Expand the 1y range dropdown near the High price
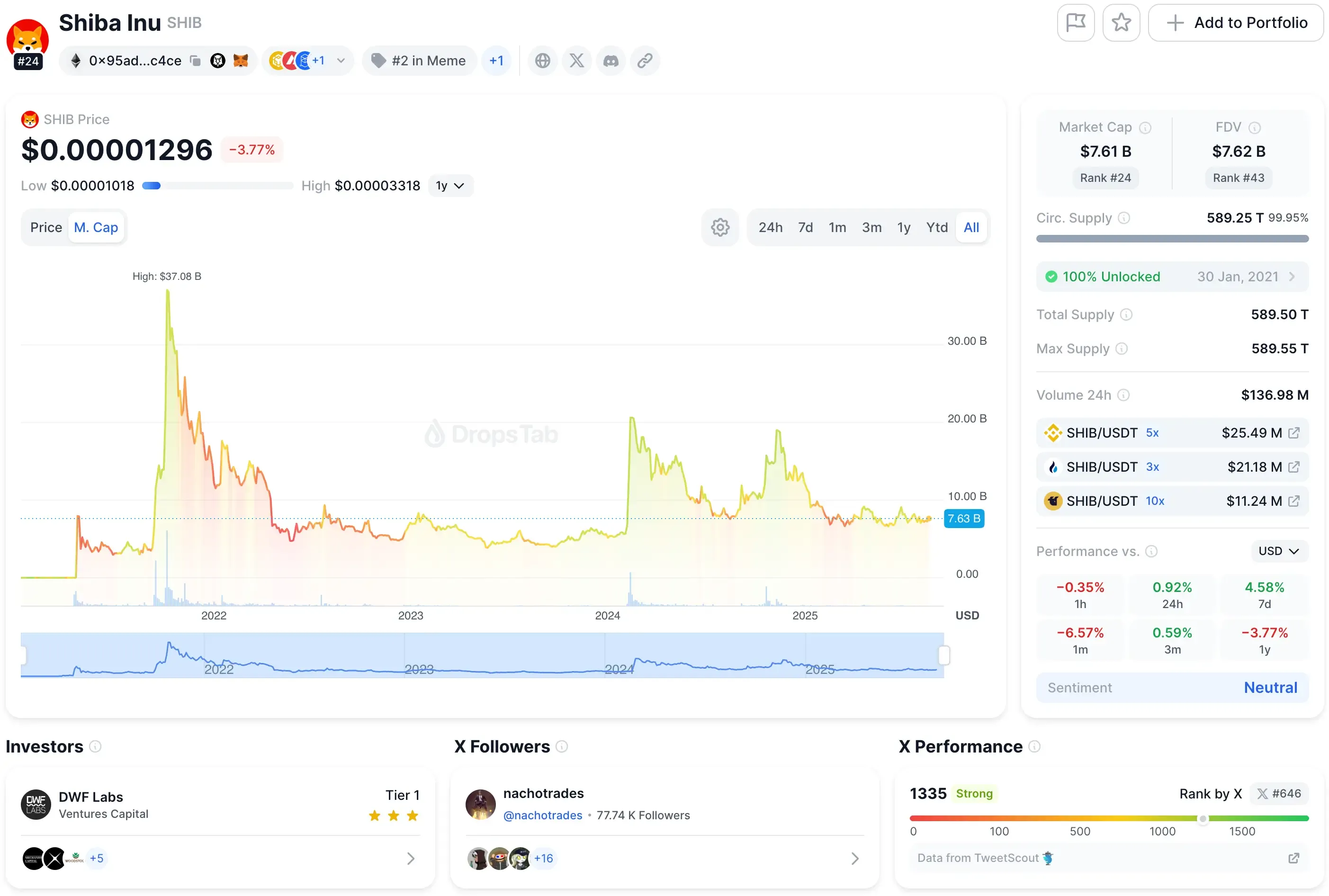 click(450, 185)
